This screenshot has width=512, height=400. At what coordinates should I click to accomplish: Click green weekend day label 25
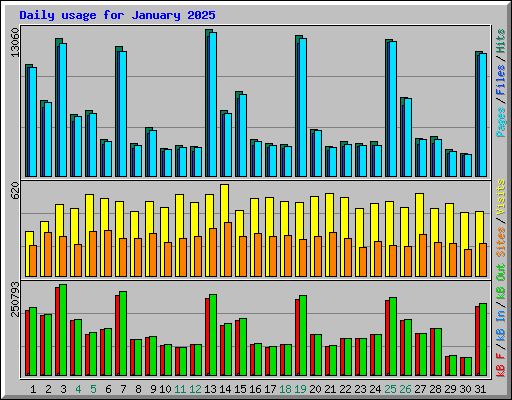click(x=390, y=389)
